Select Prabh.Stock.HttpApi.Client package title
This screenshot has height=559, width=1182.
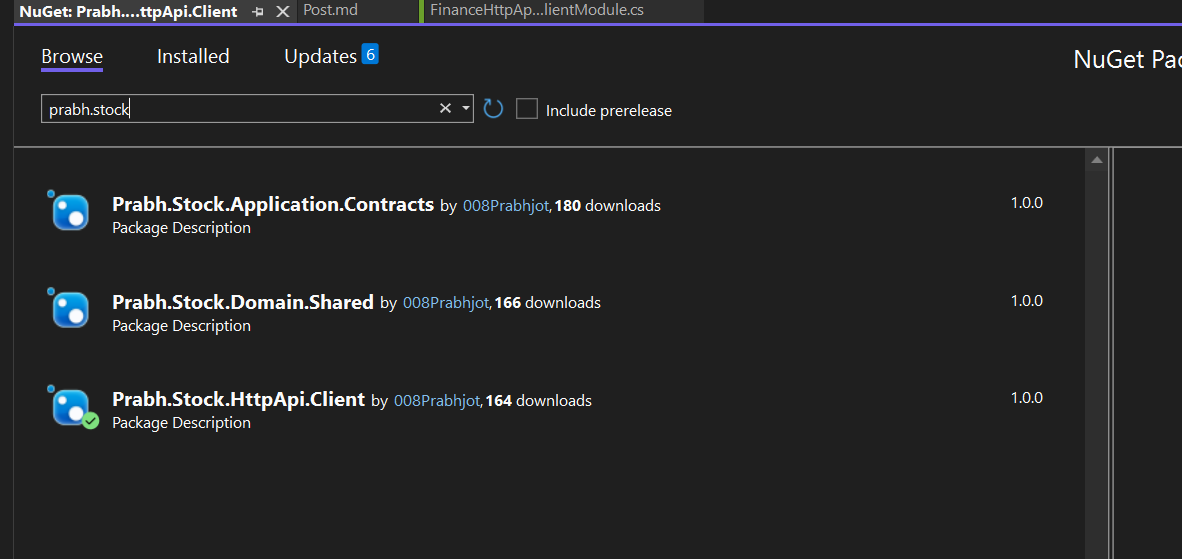[238, 399]
